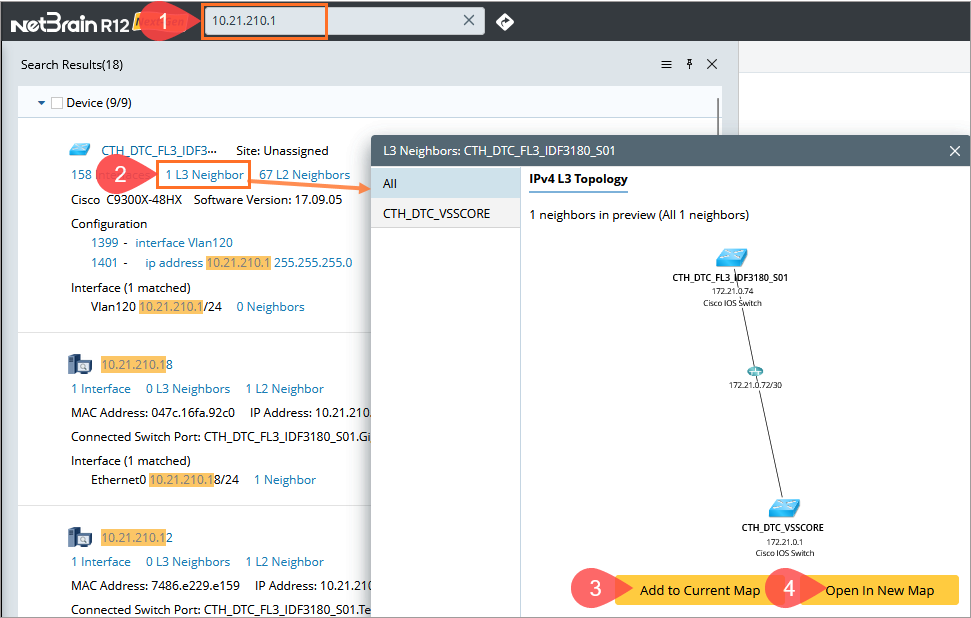Click the CTH_DTC_FL3_IDF3 switch icon in results
The image size is (971, 618).
pyautogui.click(x=80, y=150)
